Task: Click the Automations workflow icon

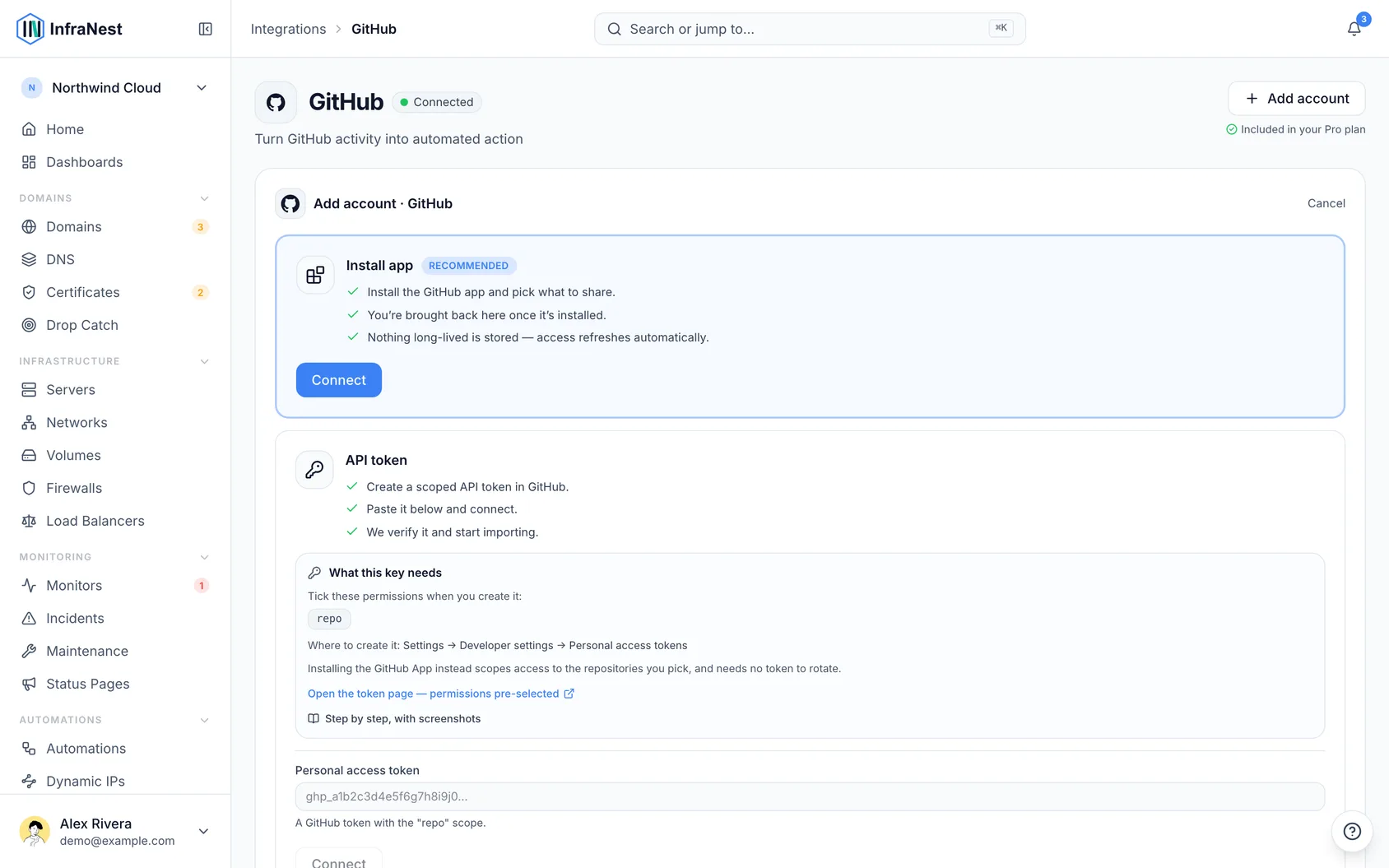Action: point(29,748)
